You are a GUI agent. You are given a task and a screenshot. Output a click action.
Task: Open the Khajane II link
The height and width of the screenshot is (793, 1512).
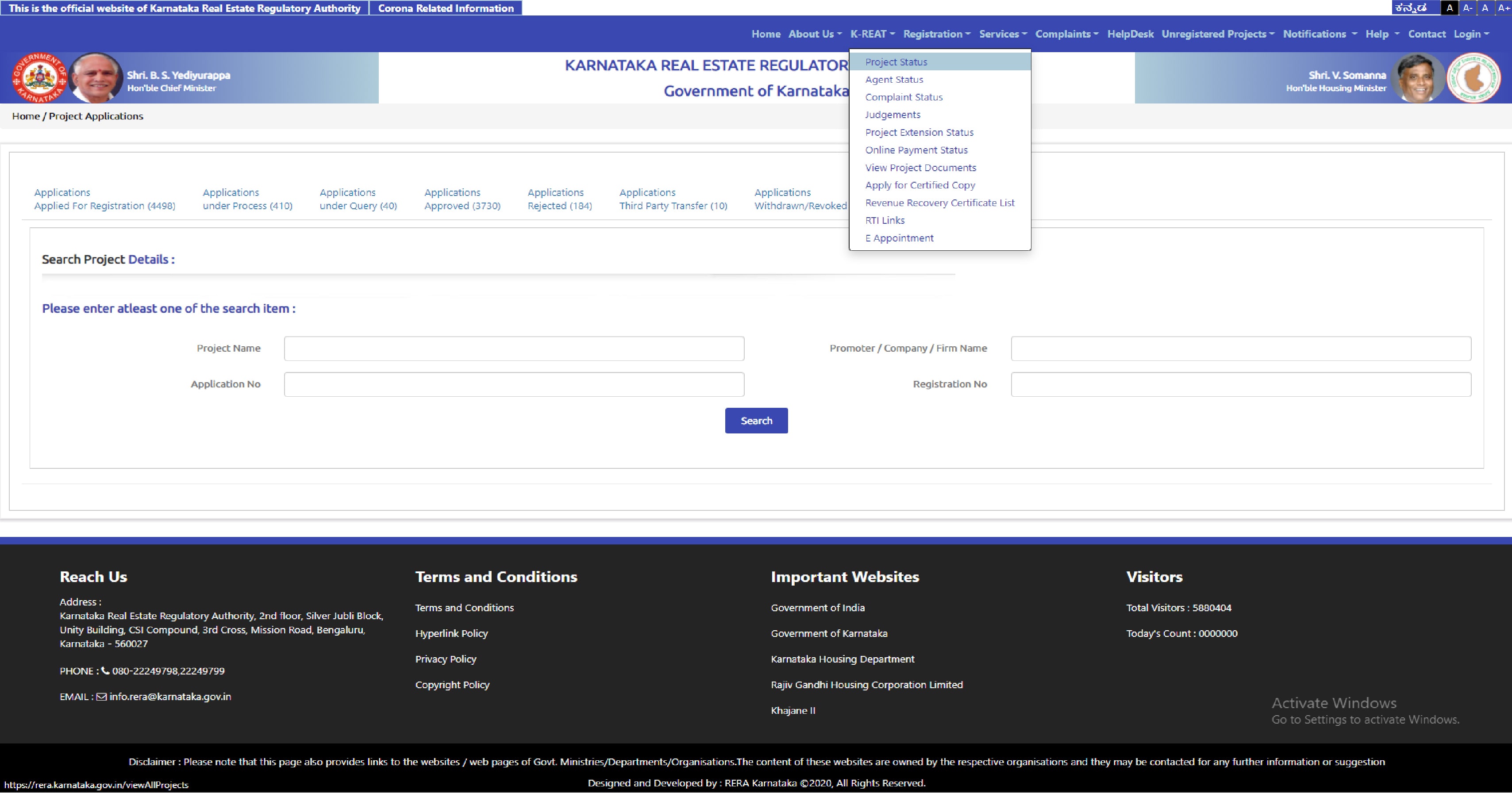coord(793,710)
